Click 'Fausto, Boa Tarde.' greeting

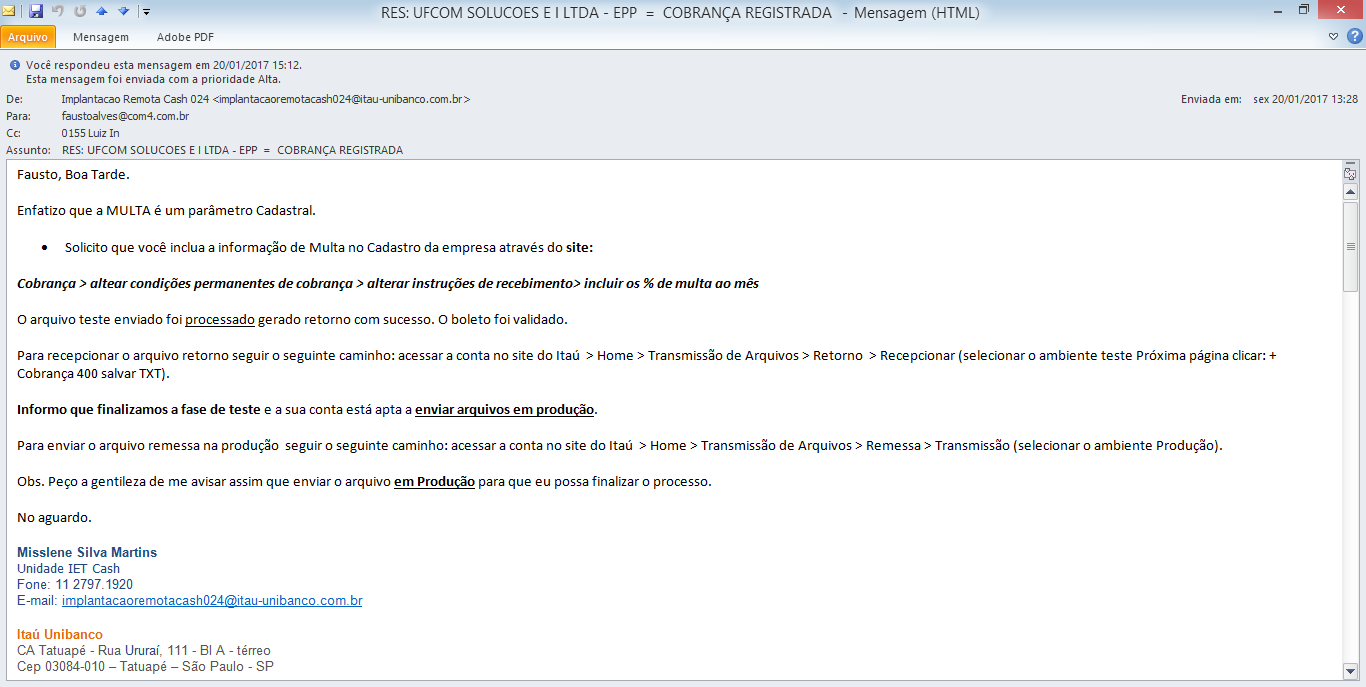coord(74,175)
